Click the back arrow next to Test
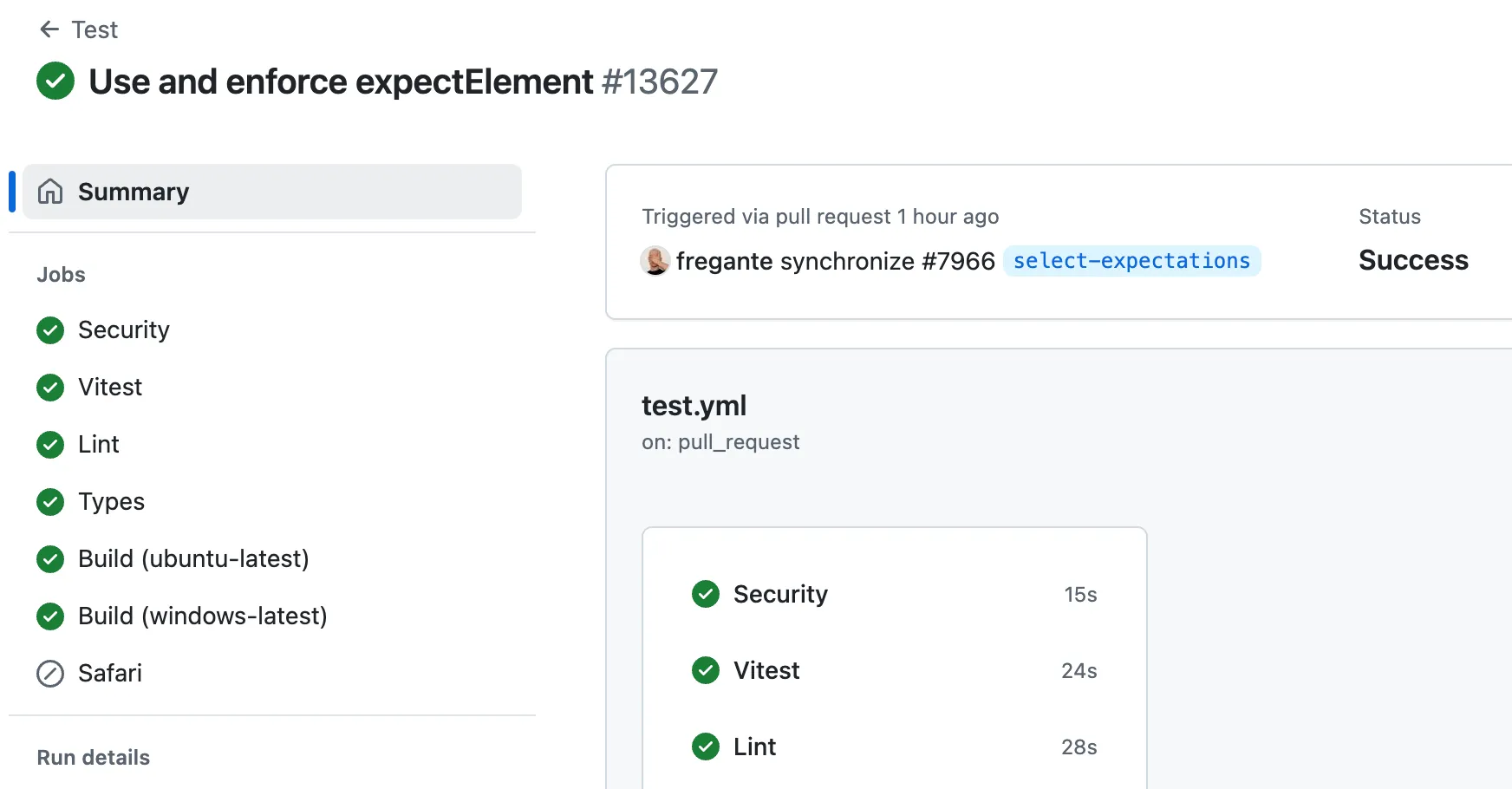This screenshot has width=1512, height=789. coord(49,29)
